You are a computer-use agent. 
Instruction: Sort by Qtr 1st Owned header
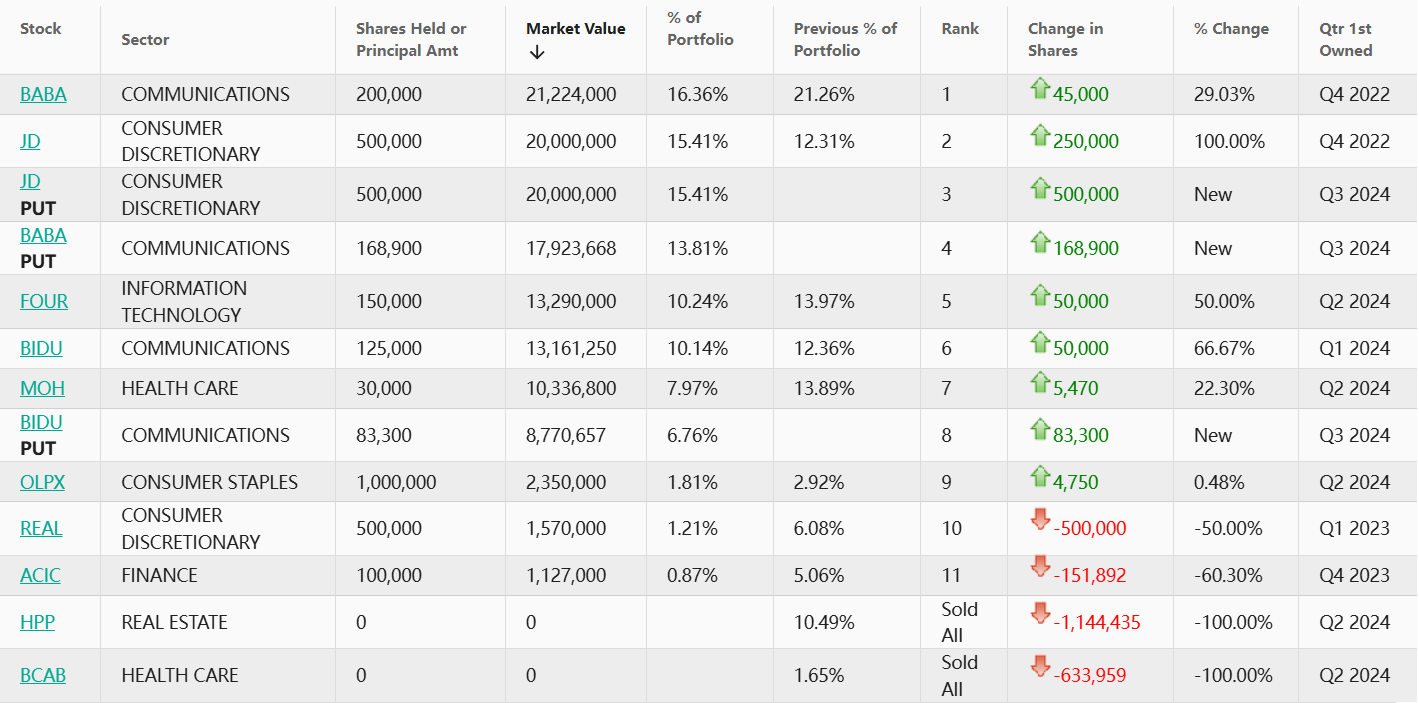tap(1346, 39)
